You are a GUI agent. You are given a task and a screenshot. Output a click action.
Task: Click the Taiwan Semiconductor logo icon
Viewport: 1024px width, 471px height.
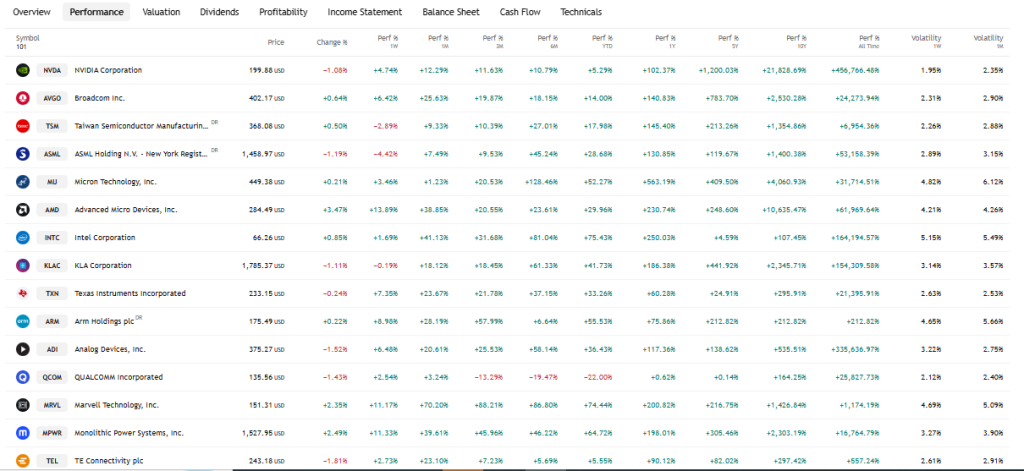23,126
